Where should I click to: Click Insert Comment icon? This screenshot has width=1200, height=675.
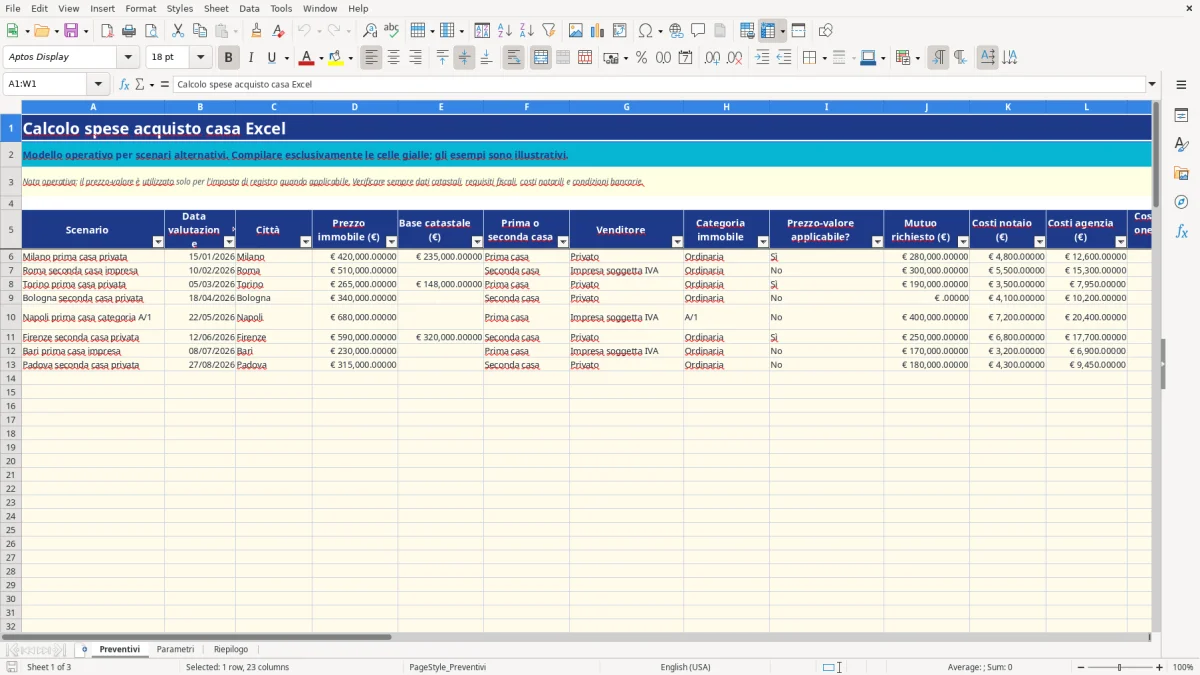(698, 31)
